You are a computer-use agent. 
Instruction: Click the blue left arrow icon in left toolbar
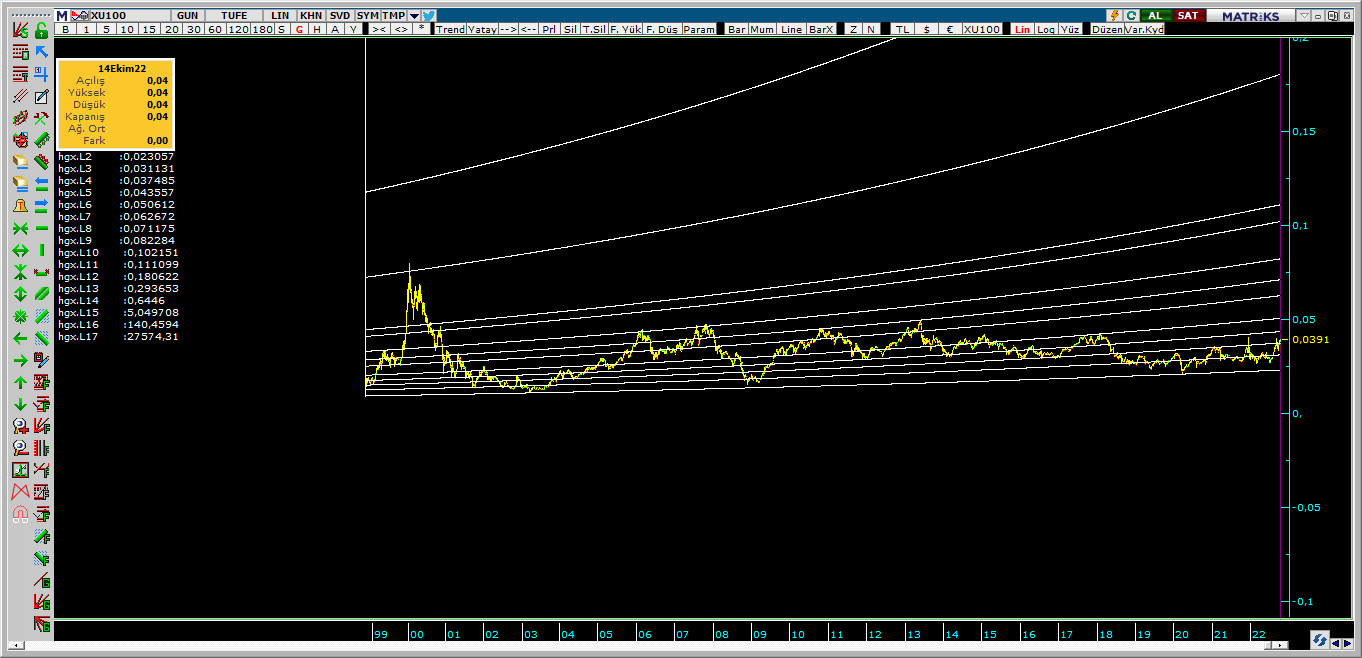click(x=41, y=182)
